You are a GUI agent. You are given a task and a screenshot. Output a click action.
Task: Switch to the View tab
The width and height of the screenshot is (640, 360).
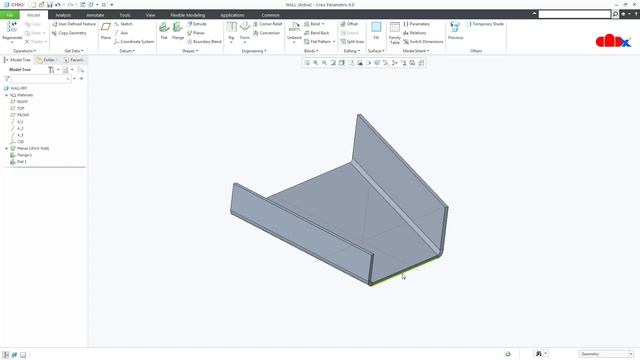[x=150, y=15]
